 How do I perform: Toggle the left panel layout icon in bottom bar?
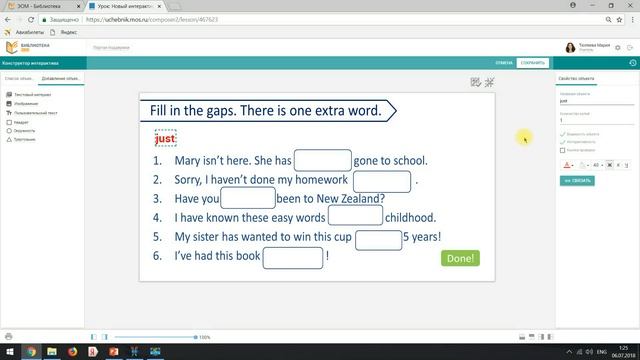coord(93,337)
